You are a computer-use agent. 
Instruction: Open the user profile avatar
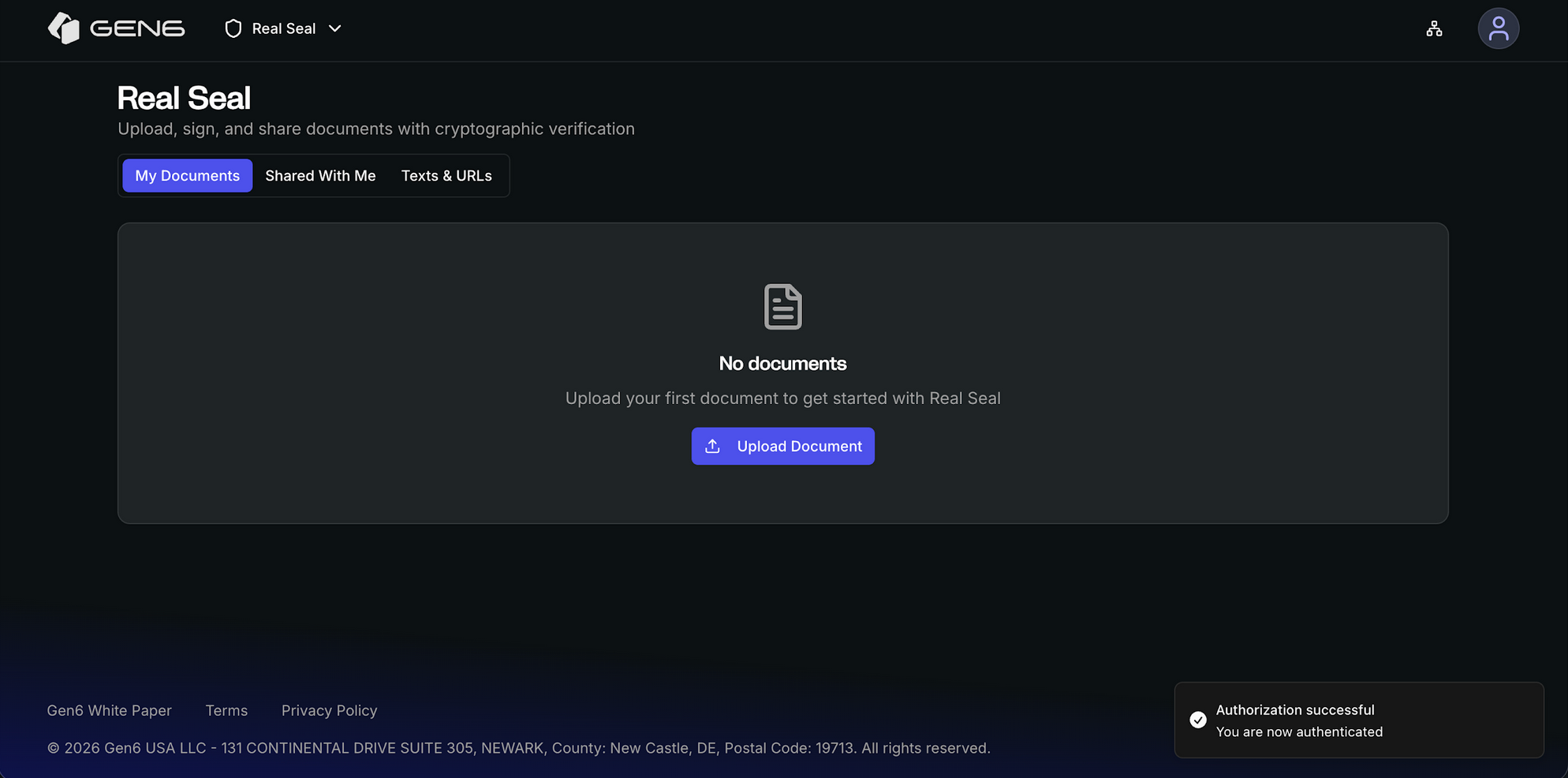click(1498, 29)
